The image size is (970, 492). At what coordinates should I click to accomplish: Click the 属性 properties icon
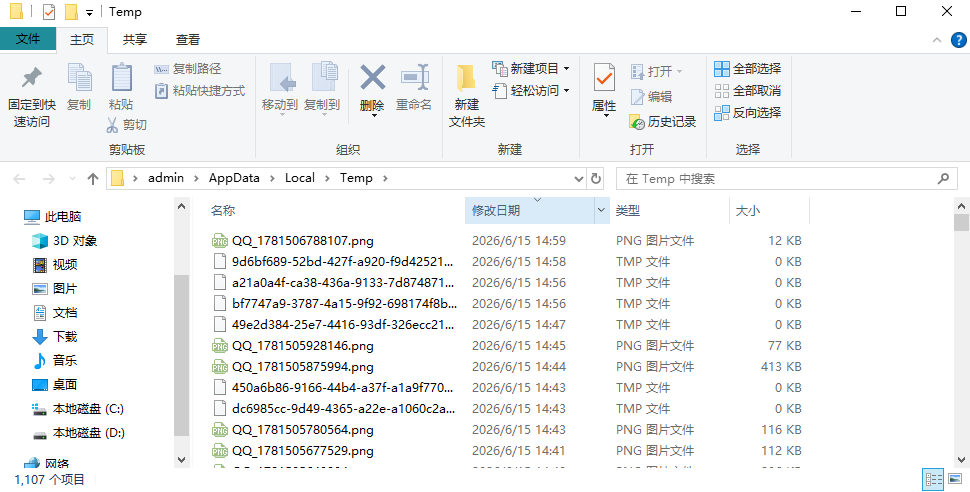604,78
